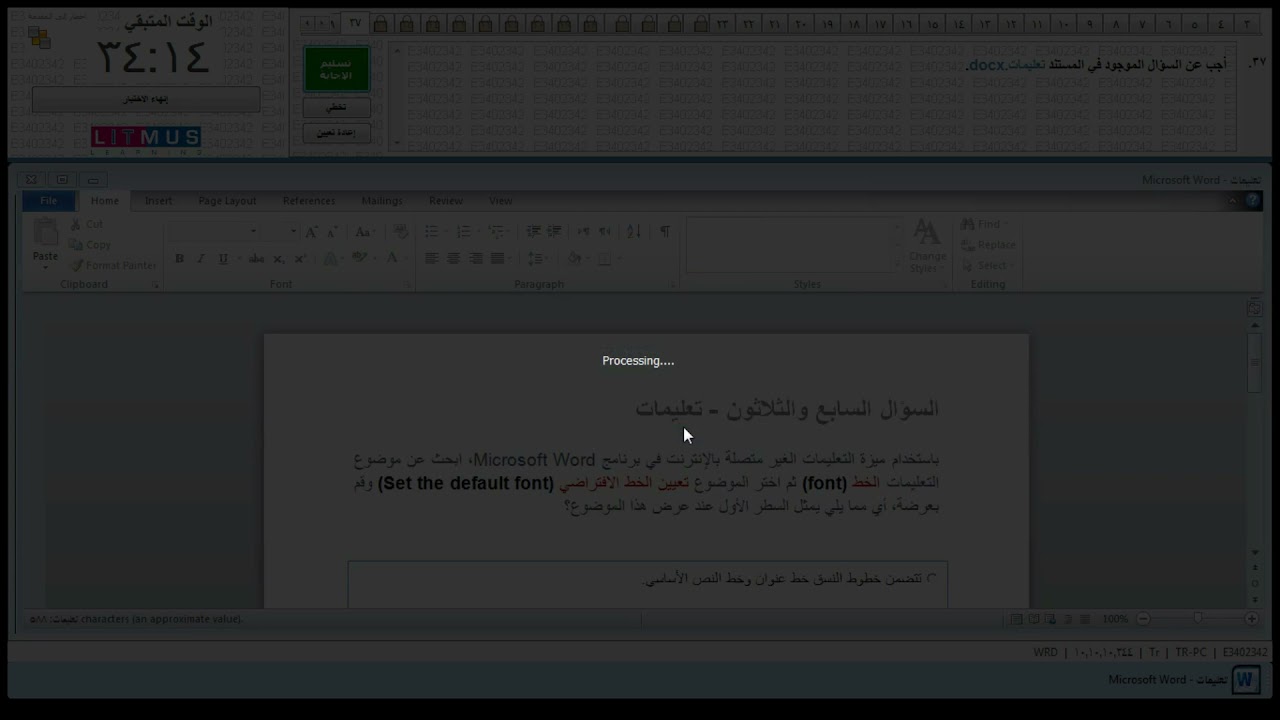Apply Superscript formatting
Screen dimensions: 1280x720
coord(299,258)
